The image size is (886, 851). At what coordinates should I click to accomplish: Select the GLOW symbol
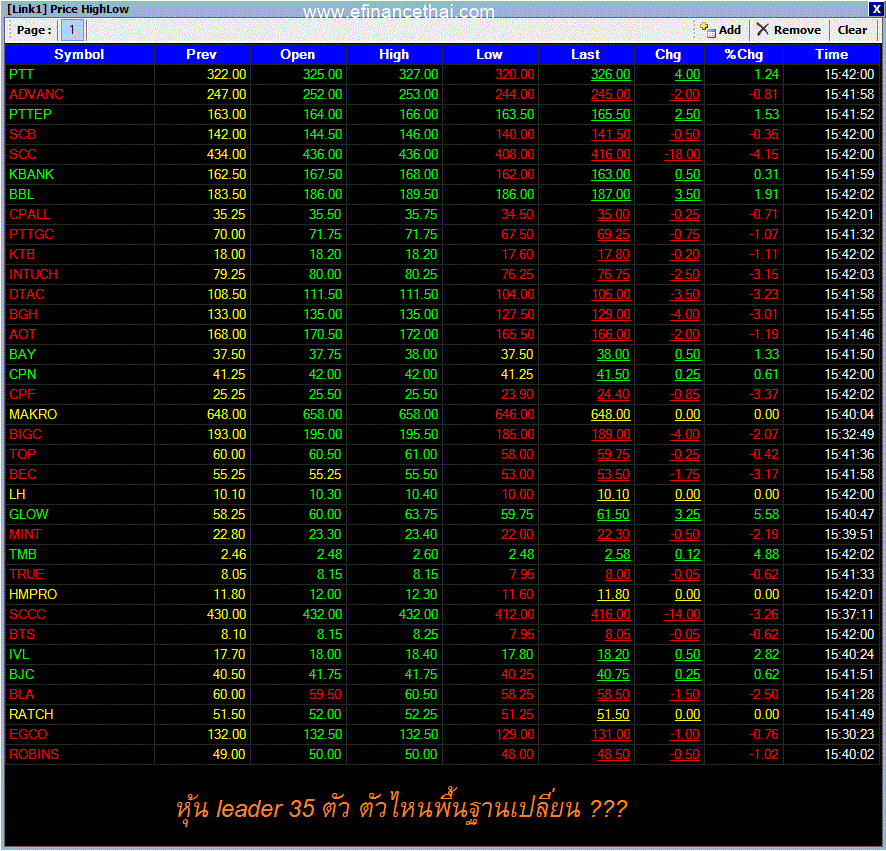(28, 514)
